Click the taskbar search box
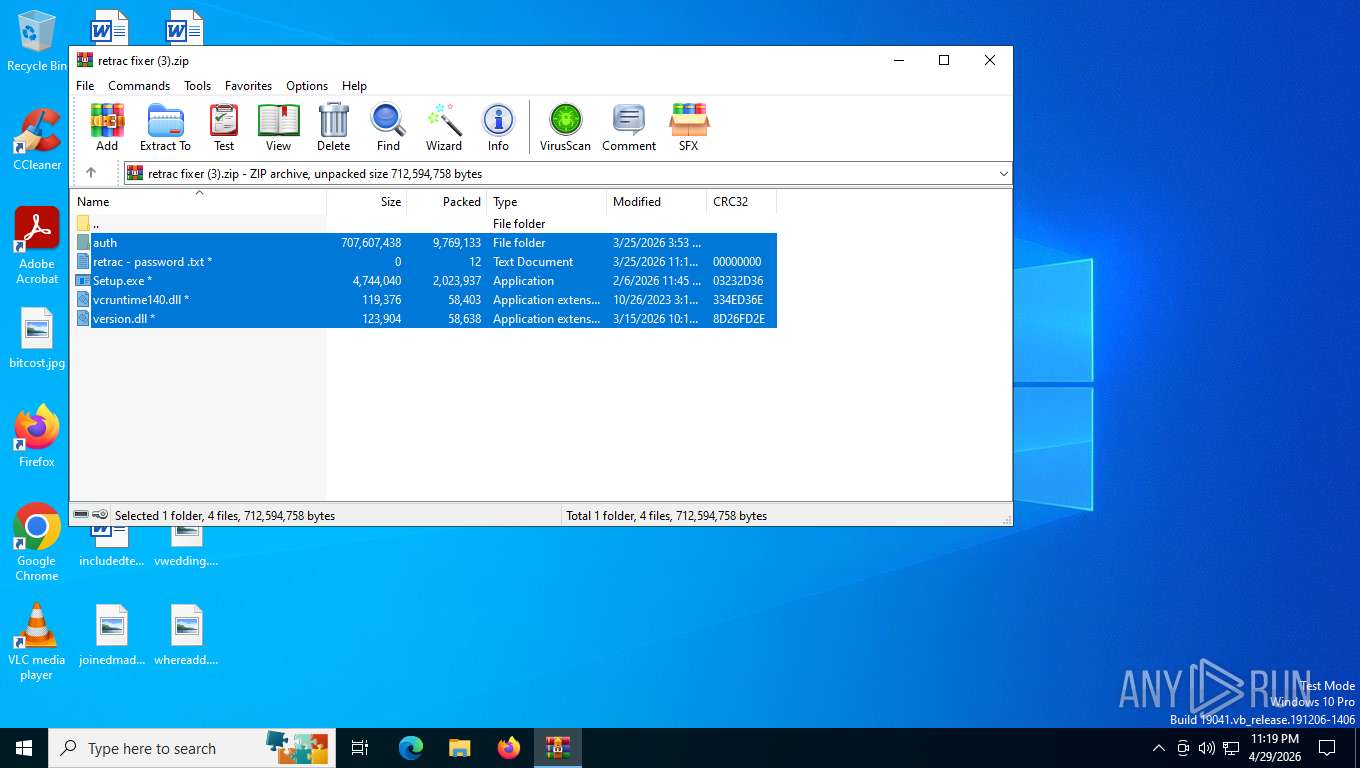The image size is (1360, 768). pyautogui.click(x=192, y=748)
